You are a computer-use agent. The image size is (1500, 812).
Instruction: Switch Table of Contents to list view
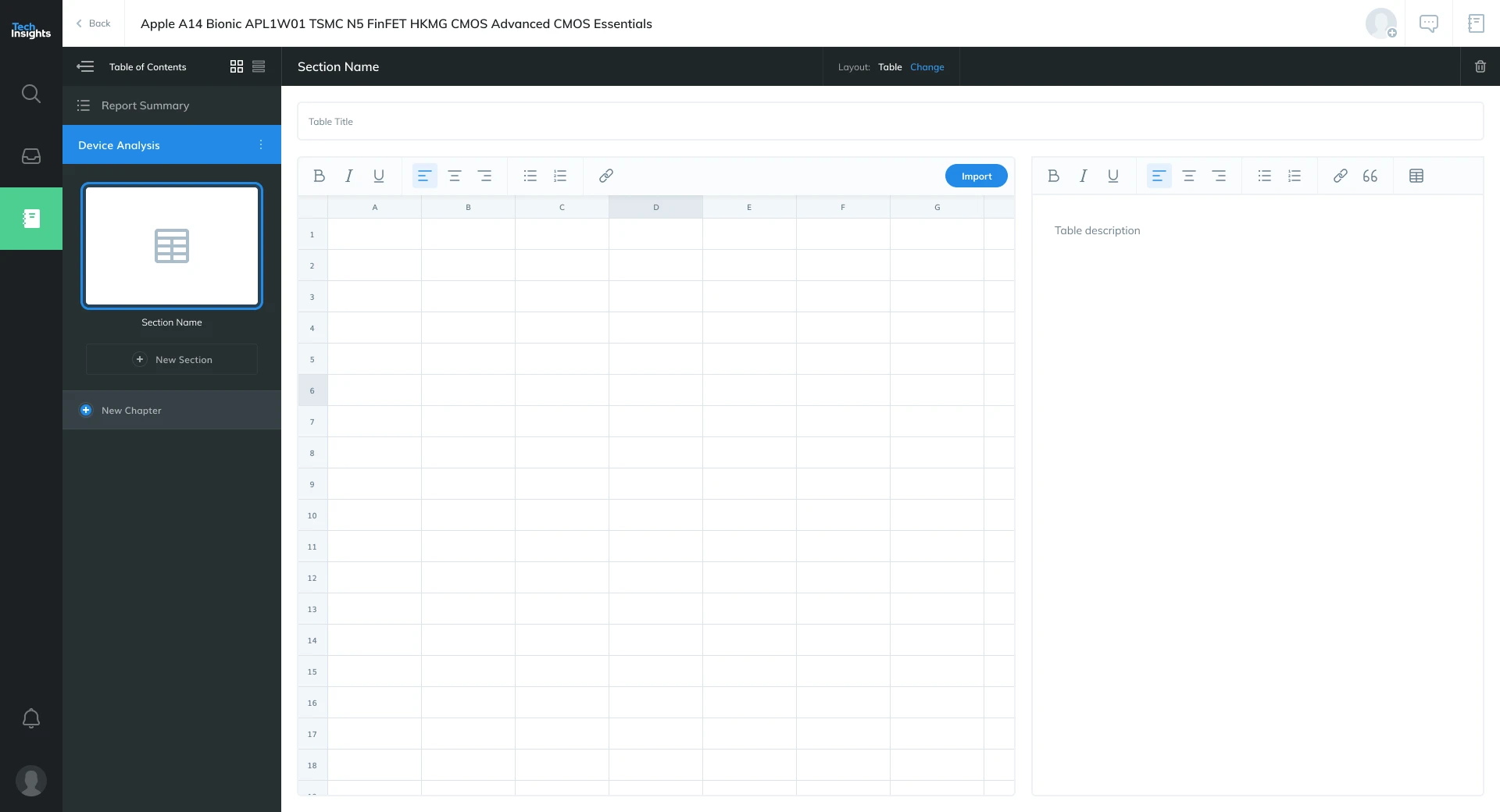[x=259, y=66]
